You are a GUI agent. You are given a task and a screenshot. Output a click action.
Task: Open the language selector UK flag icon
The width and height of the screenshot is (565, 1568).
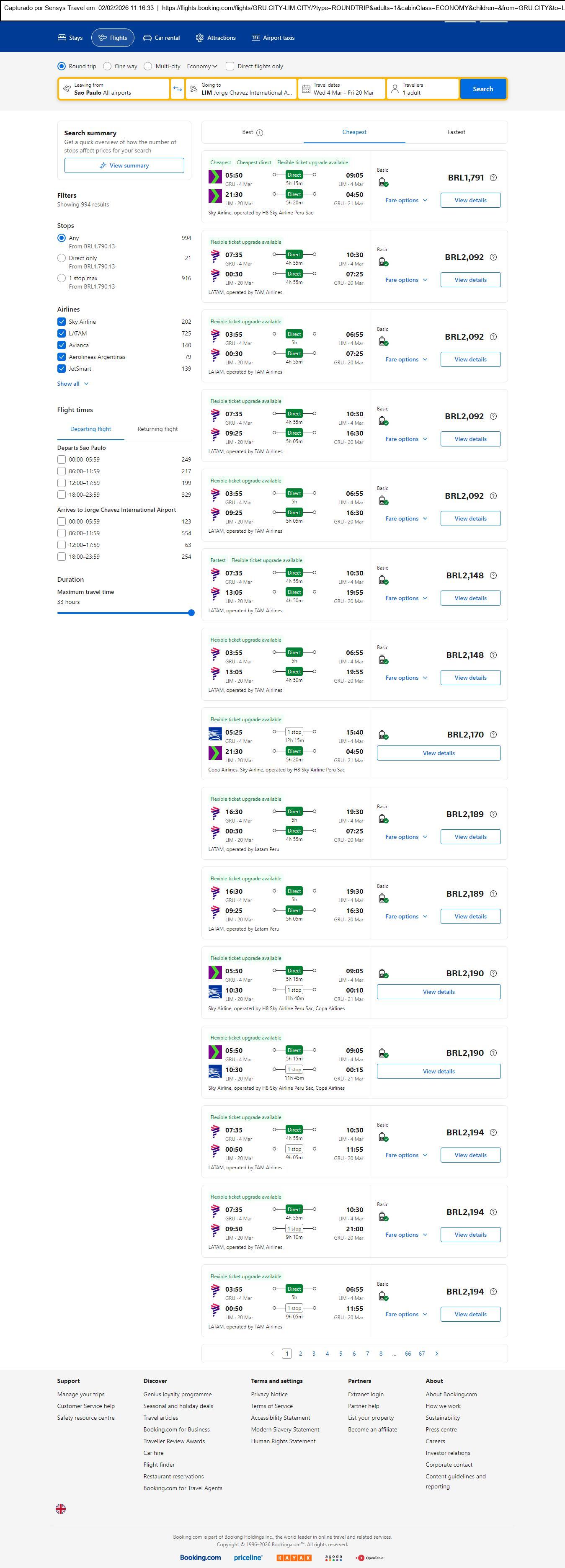pyautogui.click(x=61, y=1509)
